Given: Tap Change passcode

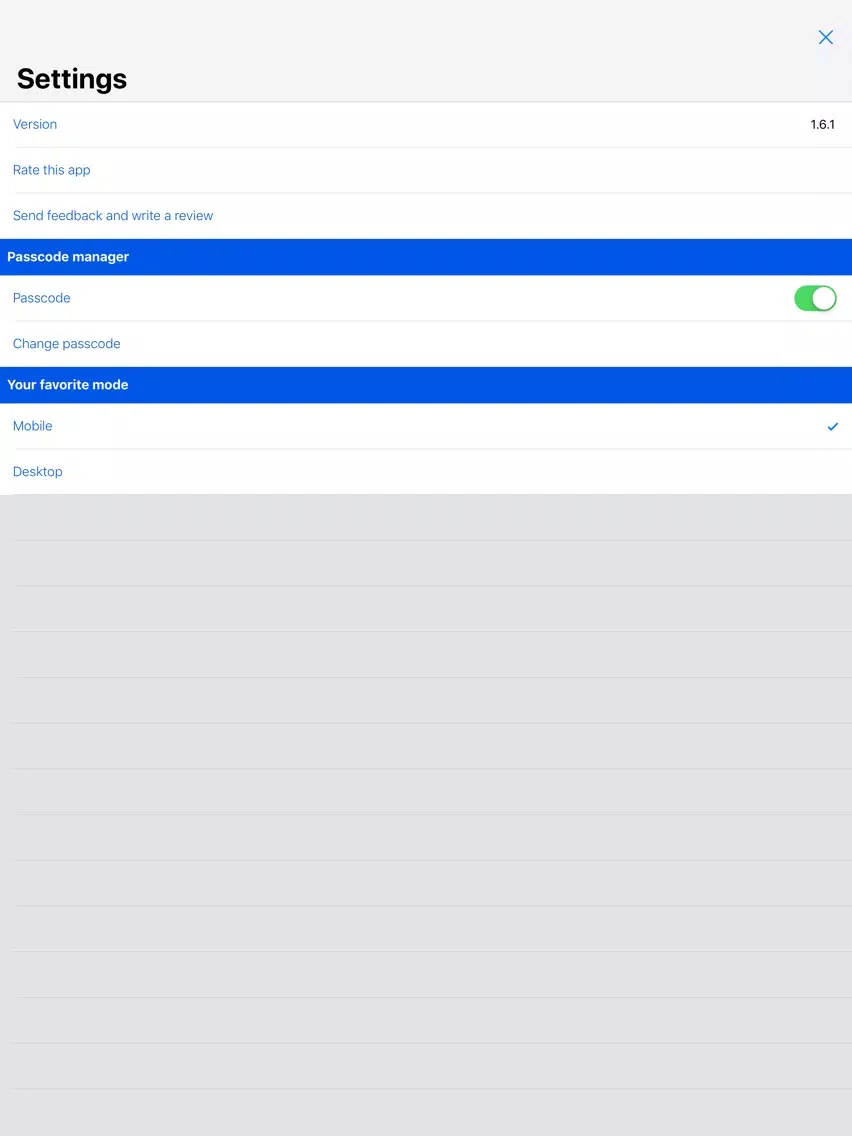Looking at the screenshot, I should 426,344.
